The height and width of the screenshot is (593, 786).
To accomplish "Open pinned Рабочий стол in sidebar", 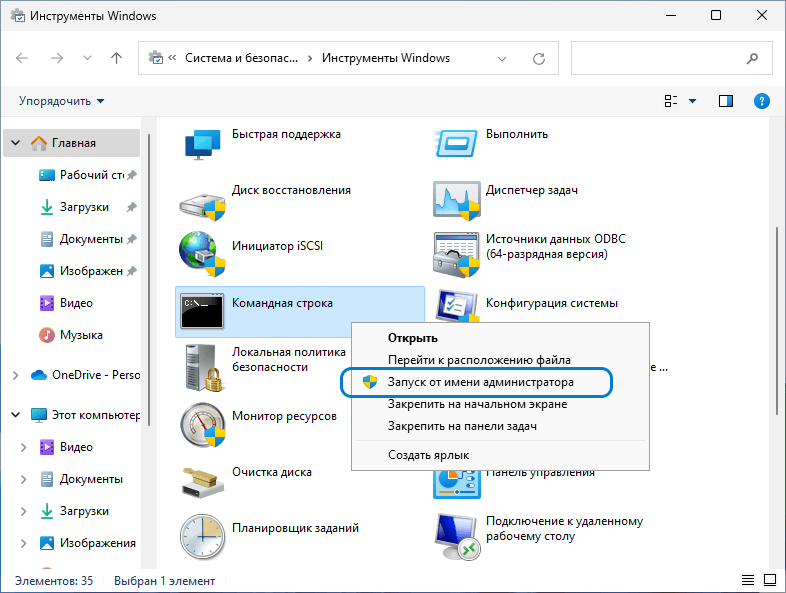I will click(x=88, y=175).
